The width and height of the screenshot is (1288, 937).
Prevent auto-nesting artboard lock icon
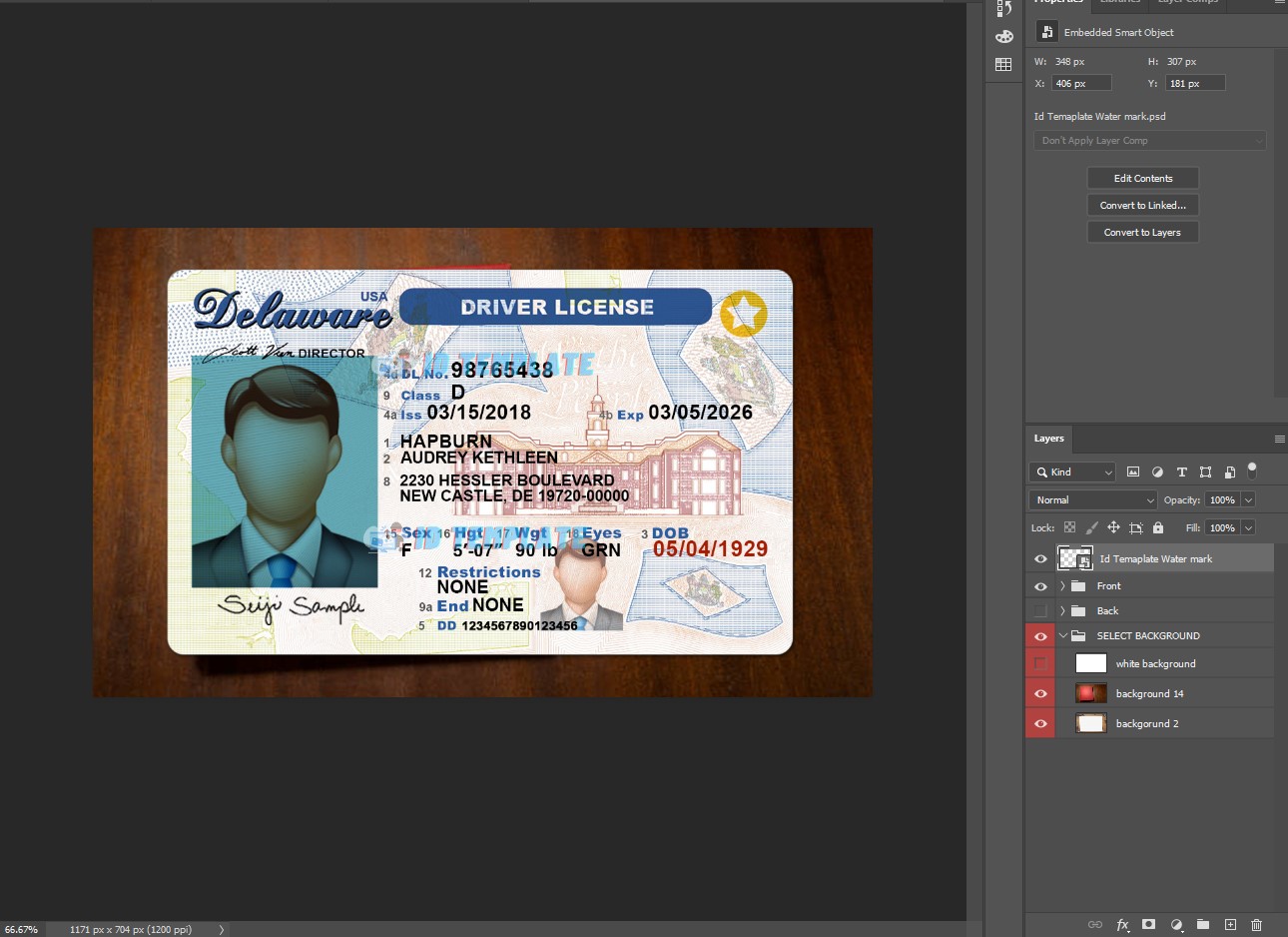(x=1135, y=527)
